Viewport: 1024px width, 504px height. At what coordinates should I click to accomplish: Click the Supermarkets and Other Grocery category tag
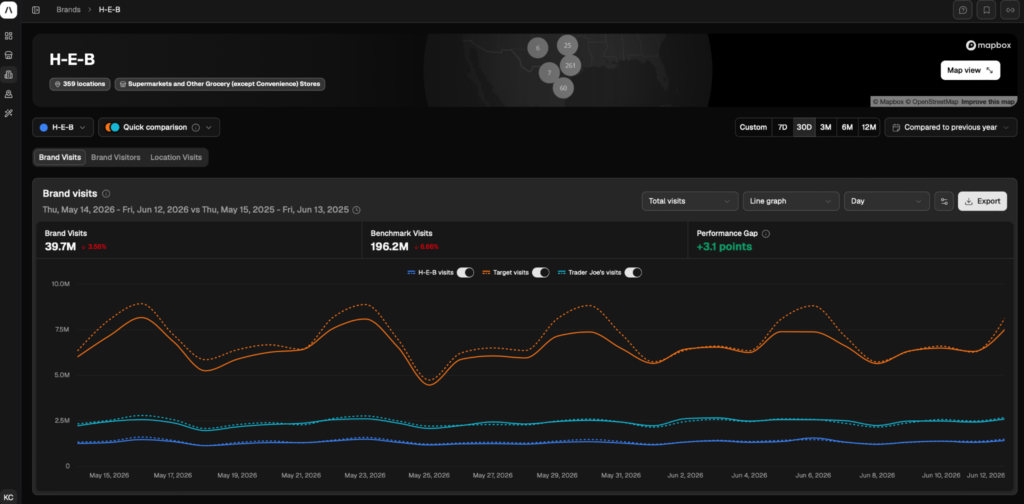click(220, 84)
